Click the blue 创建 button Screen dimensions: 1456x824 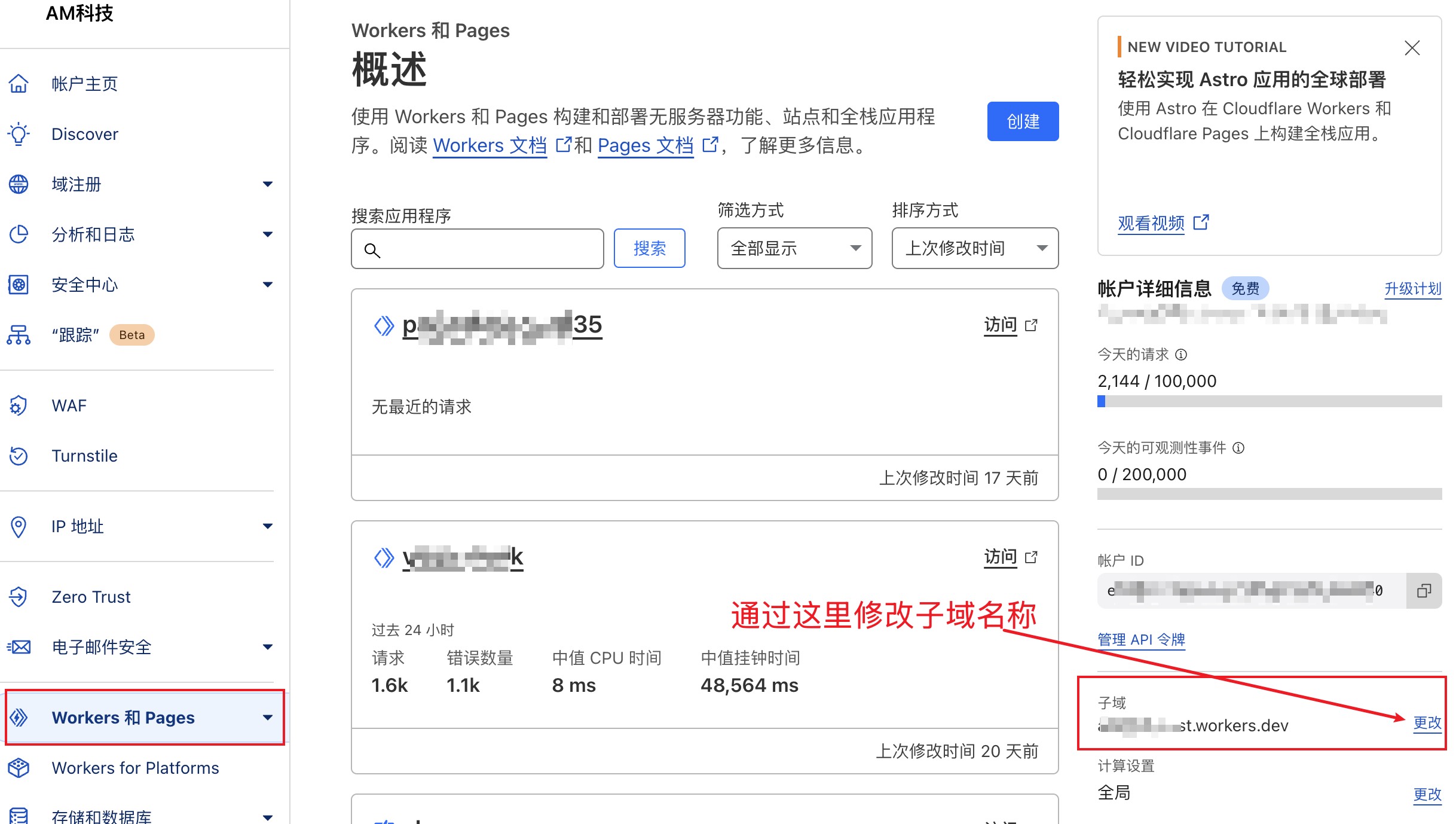coord(1022,121)
